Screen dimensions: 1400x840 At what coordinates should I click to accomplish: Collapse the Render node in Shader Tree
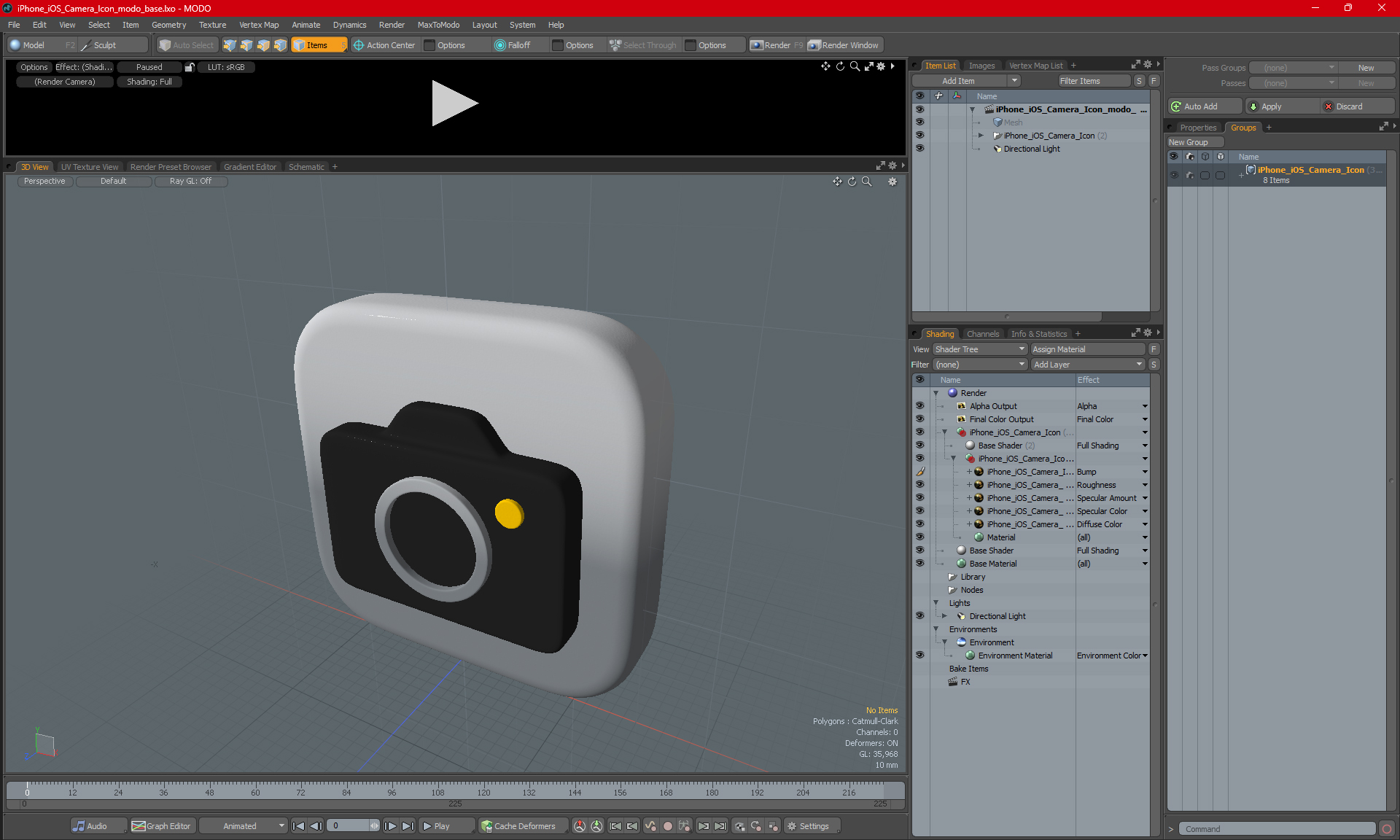pyautogui.click(x=936, y=393)
